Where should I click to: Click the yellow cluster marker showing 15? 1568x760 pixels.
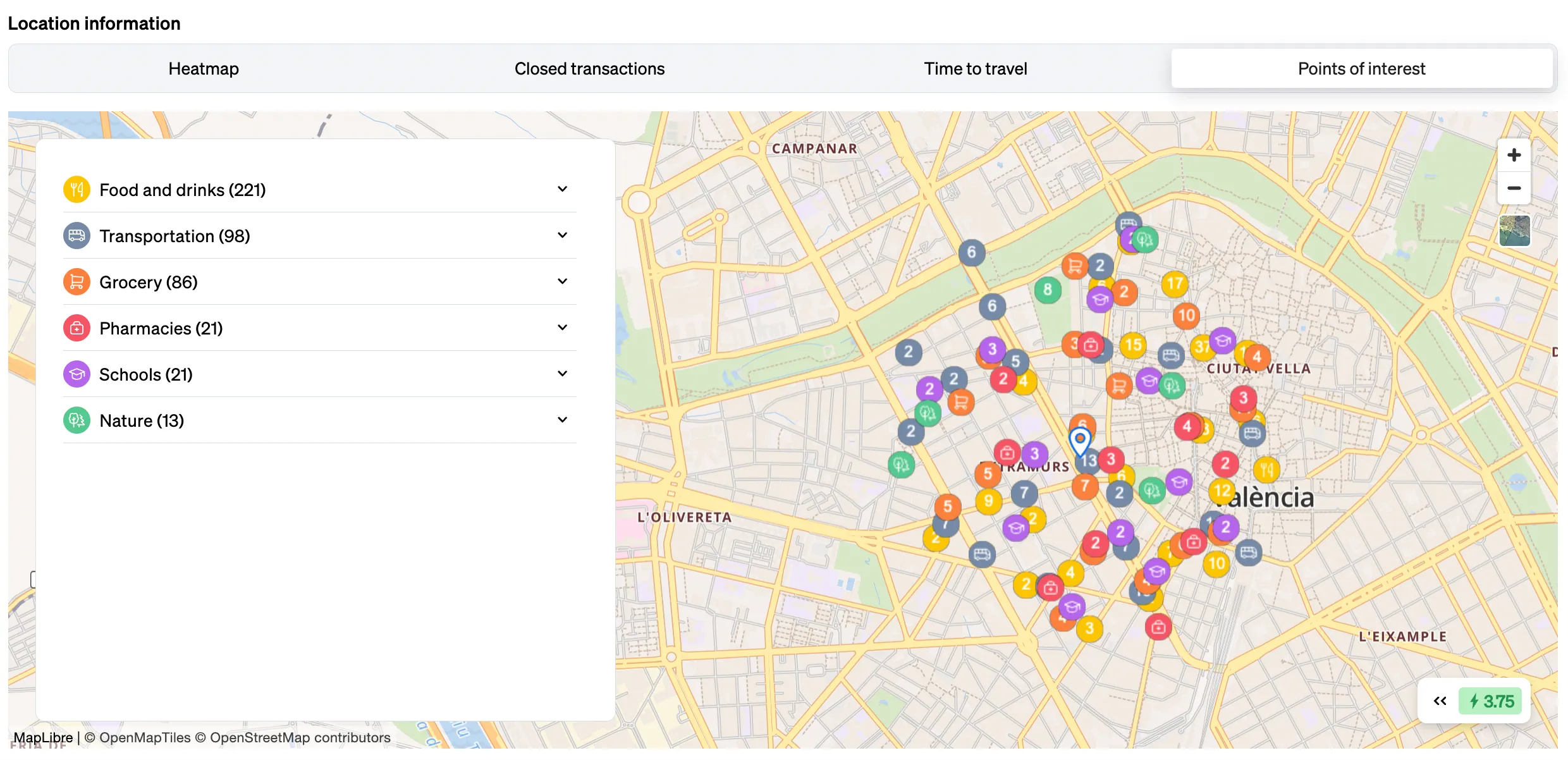(x=1133, y=345)
